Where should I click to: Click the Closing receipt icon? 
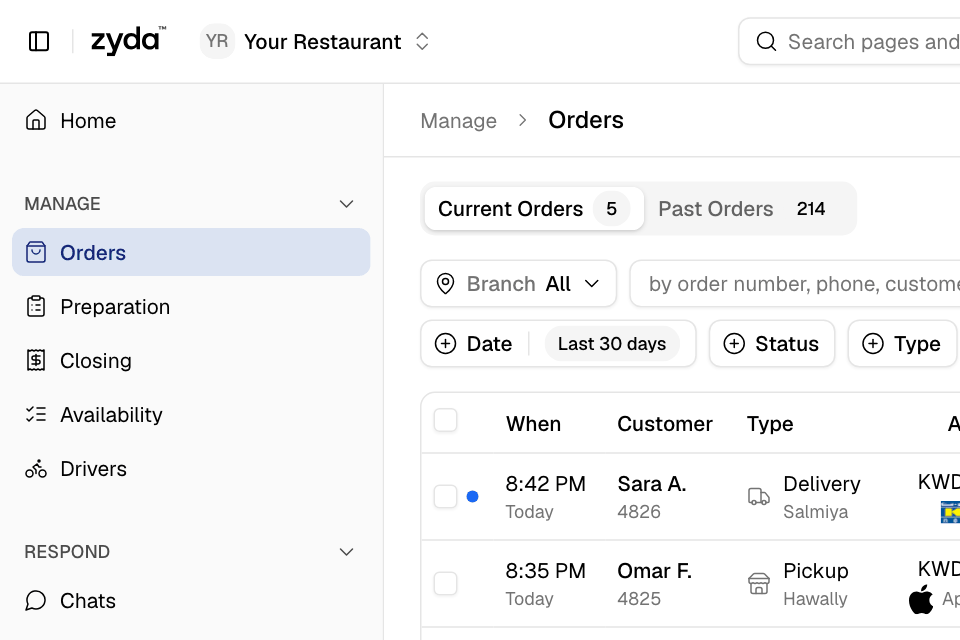36,360
